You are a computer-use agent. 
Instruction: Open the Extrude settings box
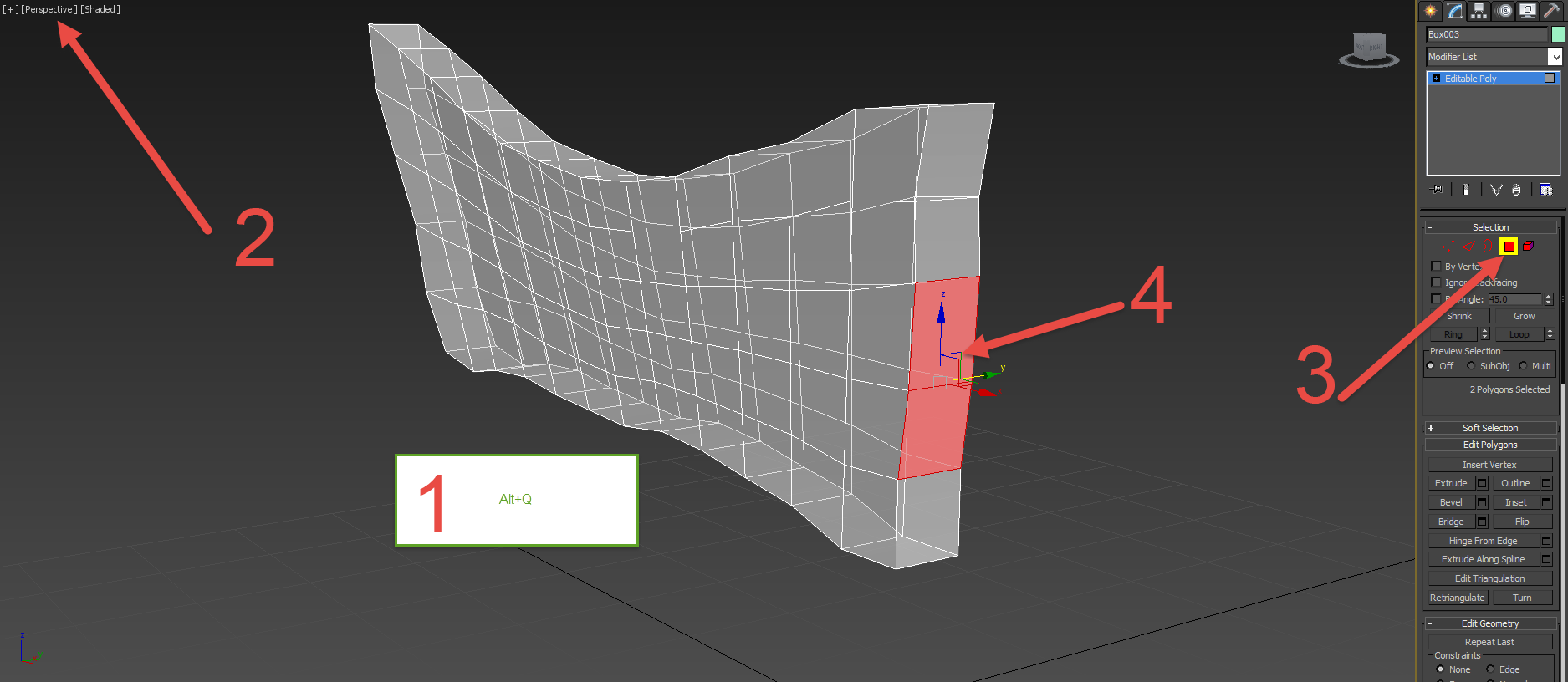point(1482,483)
